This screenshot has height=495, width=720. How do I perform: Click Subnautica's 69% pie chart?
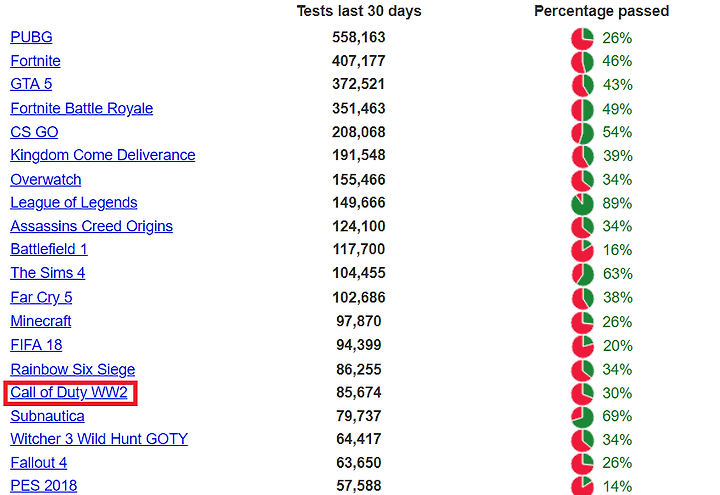(582, 417)
